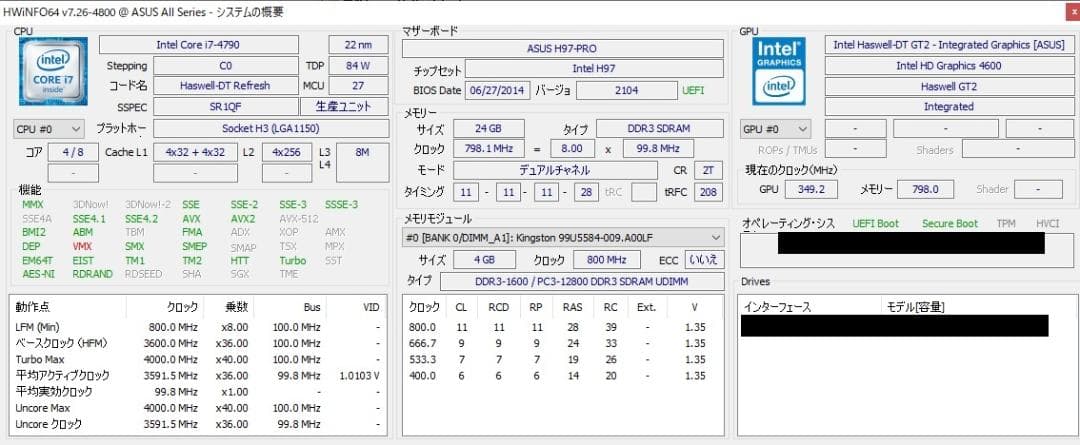Click the Intel H97 chipset field

point(594,69)
